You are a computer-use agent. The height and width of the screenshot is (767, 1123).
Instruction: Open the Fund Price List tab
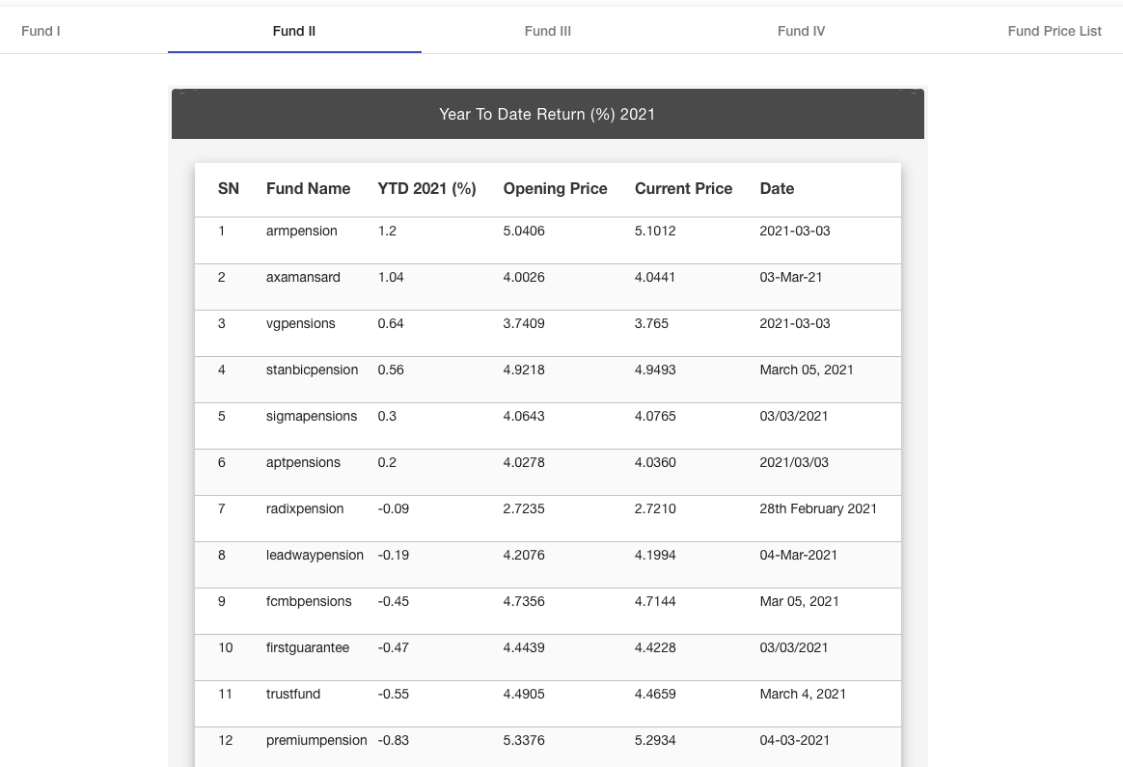[1054, 31]
